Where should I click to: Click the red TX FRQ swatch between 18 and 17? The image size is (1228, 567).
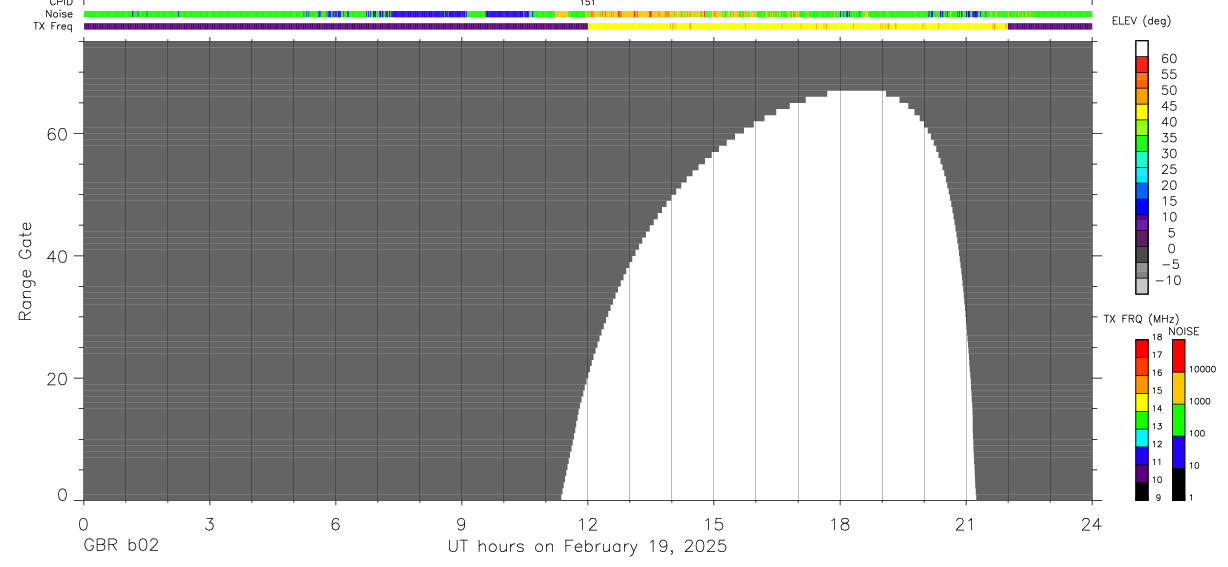tap(1141, 348)
